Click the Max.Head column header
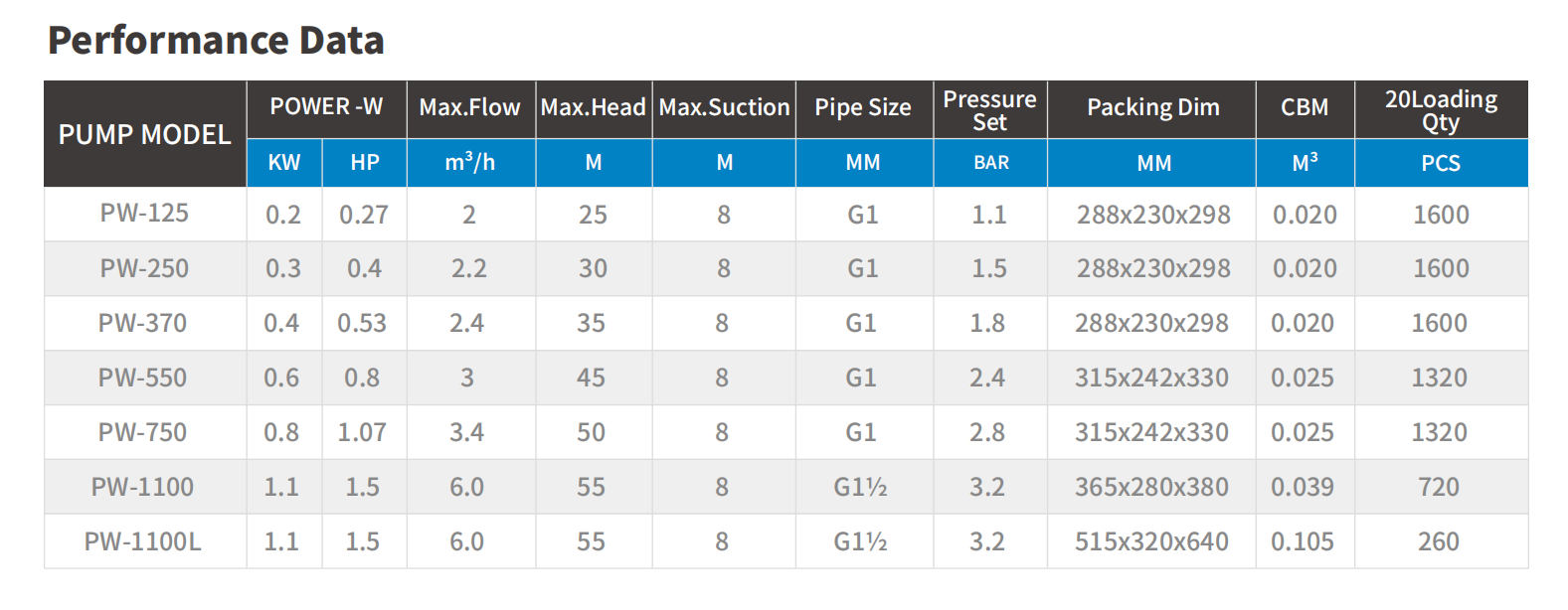1568x610 pixels. [593, 107]
